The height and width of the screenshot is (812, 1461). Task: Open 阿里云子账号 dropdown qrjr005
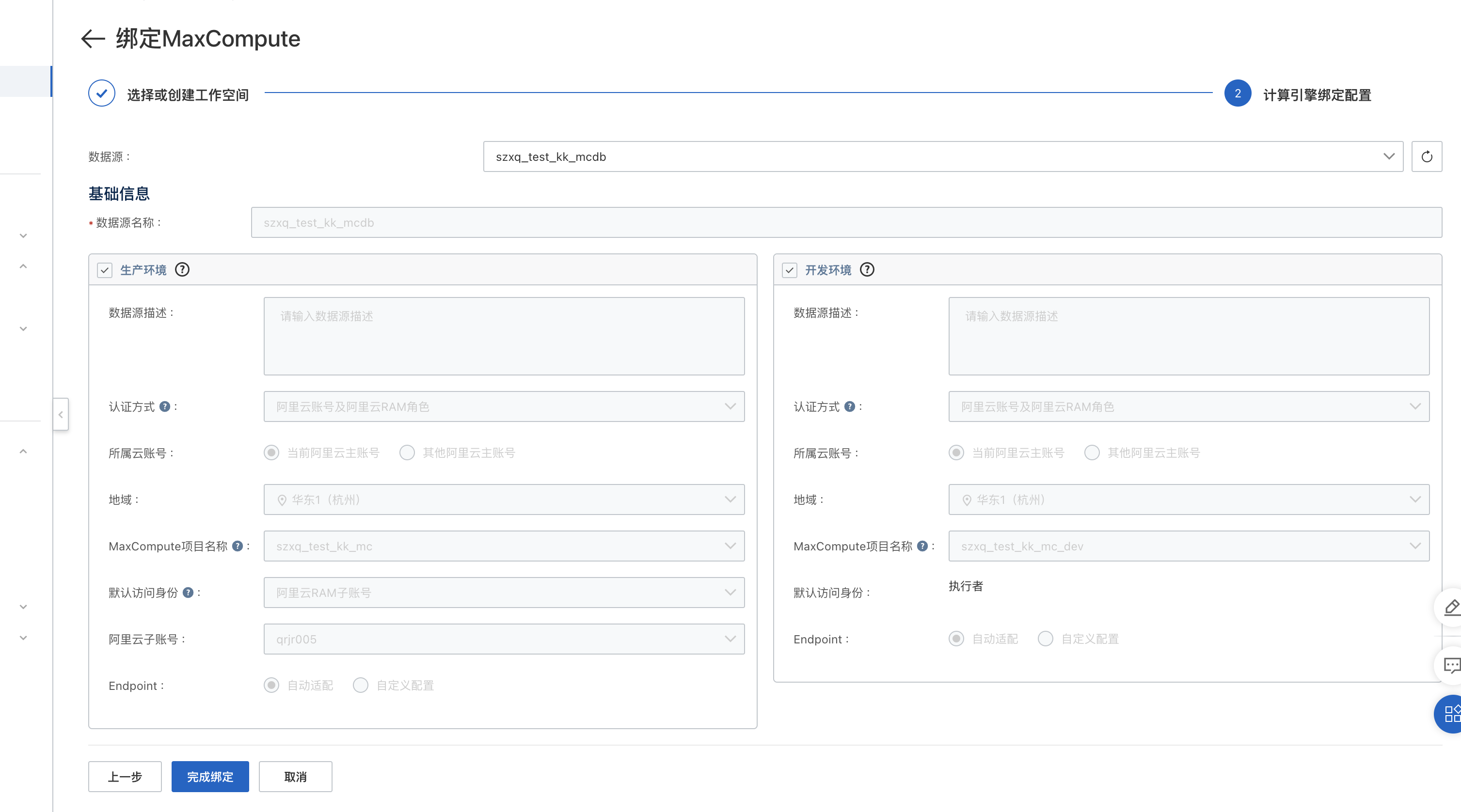504,639
